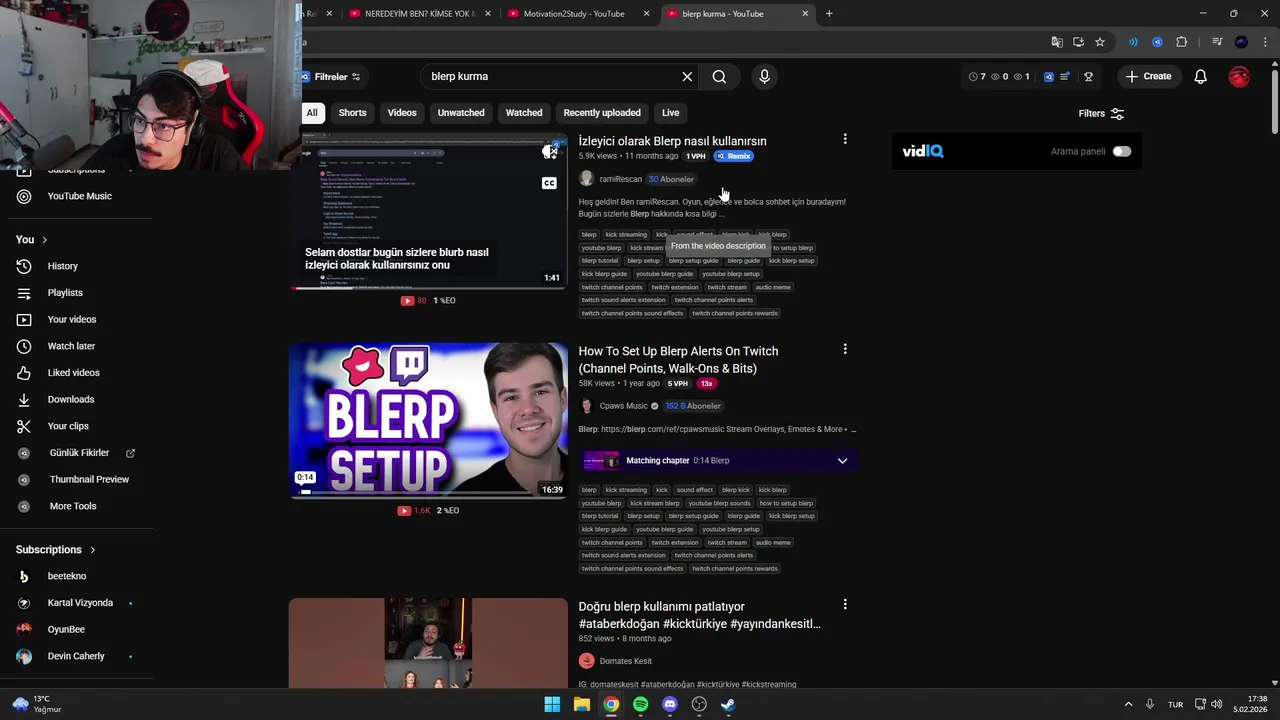Select the All filter chip

312,113
